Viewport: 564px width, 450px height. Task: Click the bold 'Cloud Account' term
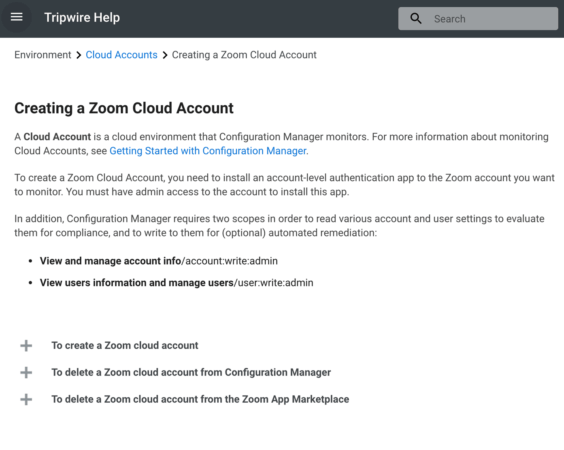pyautogui.click(x=57, y=137)
